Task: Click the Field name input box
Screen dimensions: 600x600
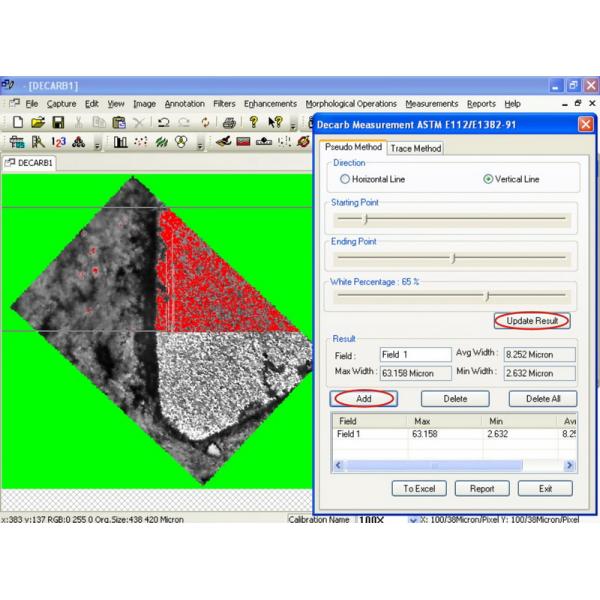Action: [x=415, y=355]
